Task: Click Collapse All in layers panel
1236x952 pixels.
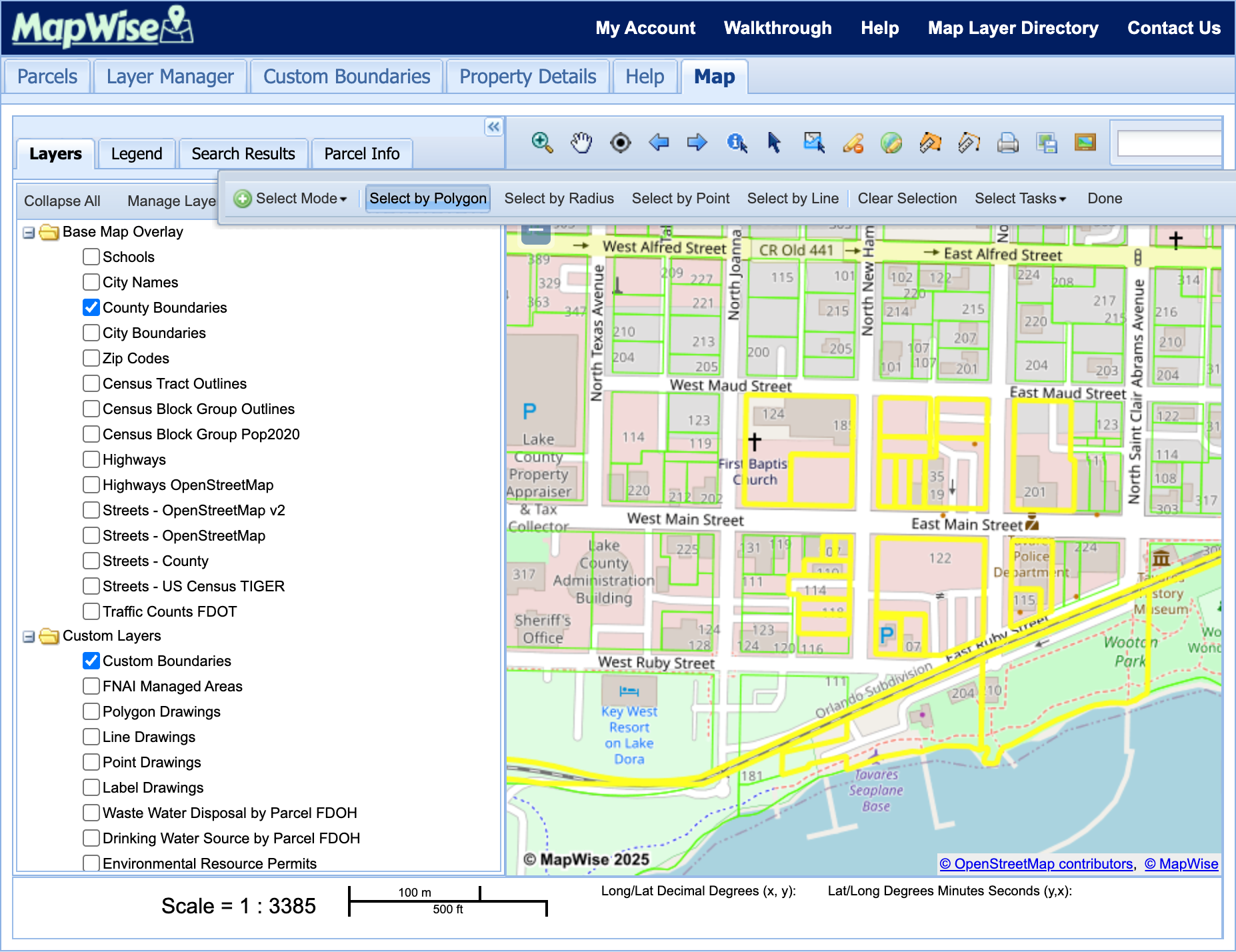Action: click(62, 201)
